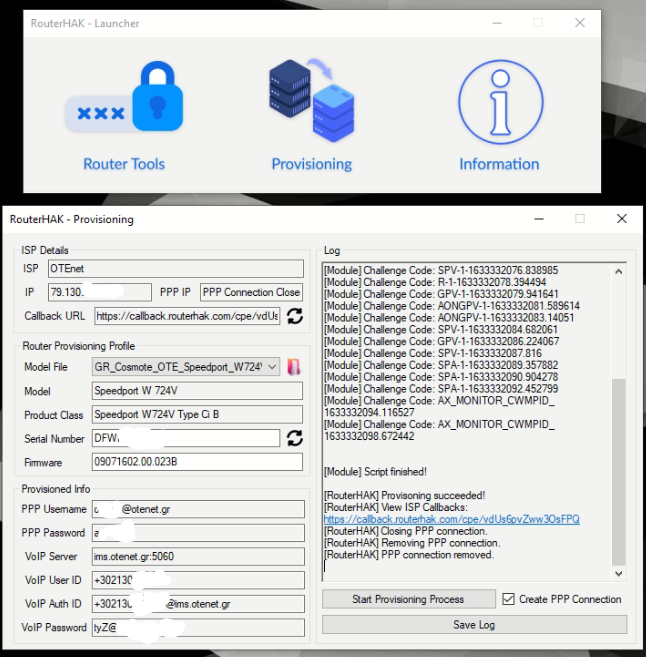Viewport: 646px width, 657px height.
Task: Click the VoIP Password field
Action: point(198,628)
